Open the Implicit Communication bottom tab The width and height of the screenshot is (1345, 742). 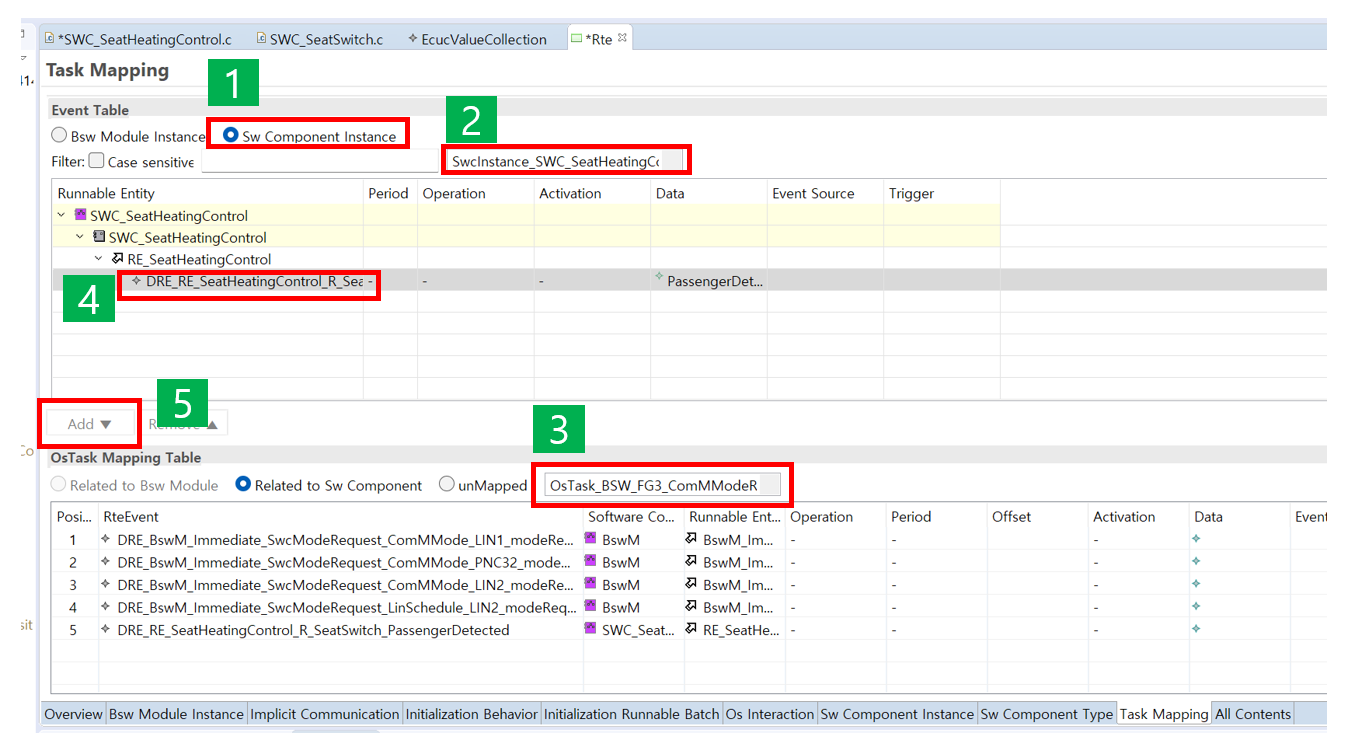pos(324,714)
